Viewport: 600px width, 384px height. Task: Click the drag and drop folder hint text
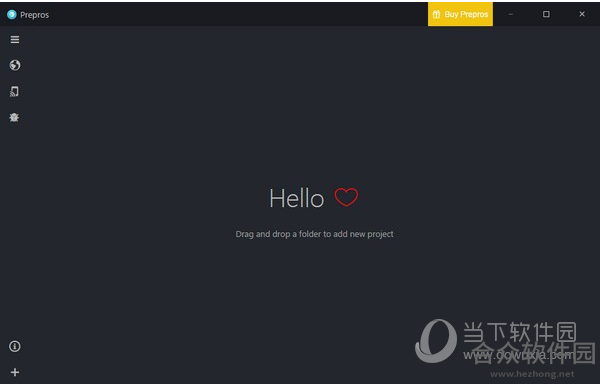[x=314, y=234]
